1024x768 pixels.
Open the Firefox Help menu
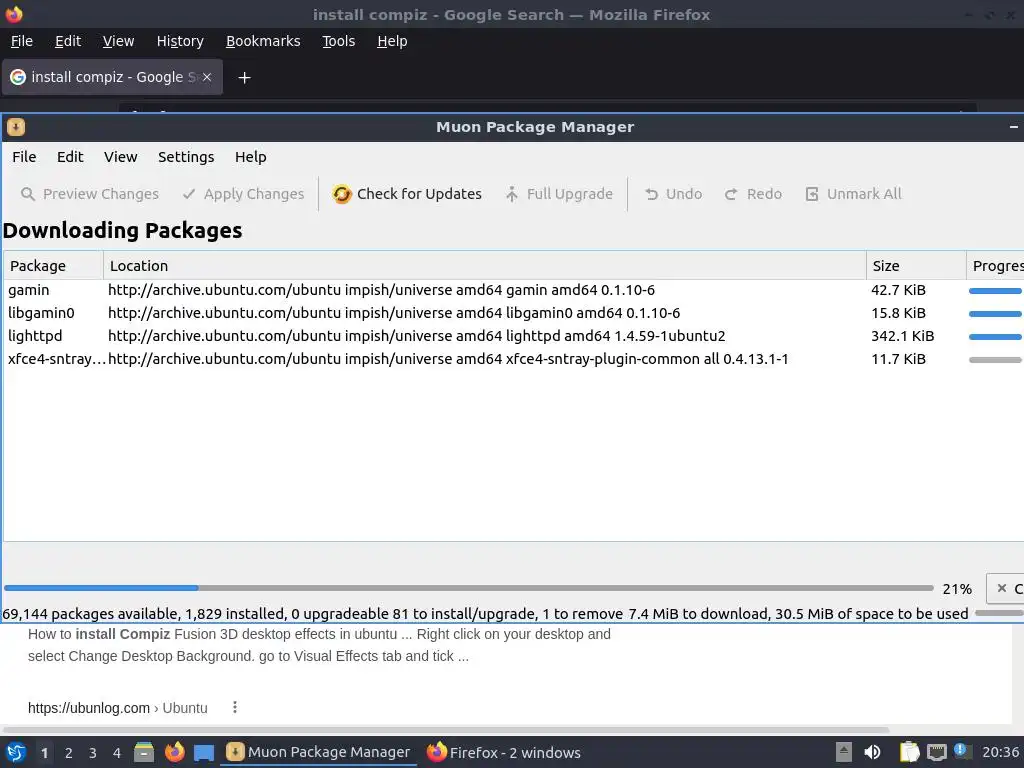point(392,41)
